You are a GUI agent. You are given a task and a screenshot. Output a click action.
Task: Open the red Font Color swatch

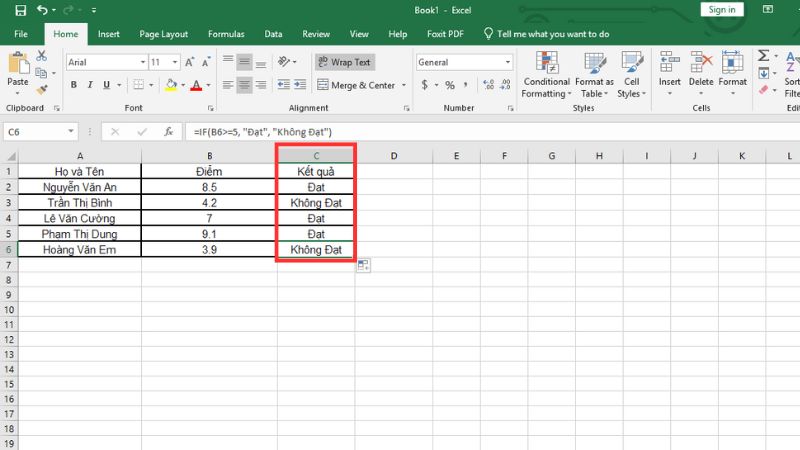coord(195,85)
